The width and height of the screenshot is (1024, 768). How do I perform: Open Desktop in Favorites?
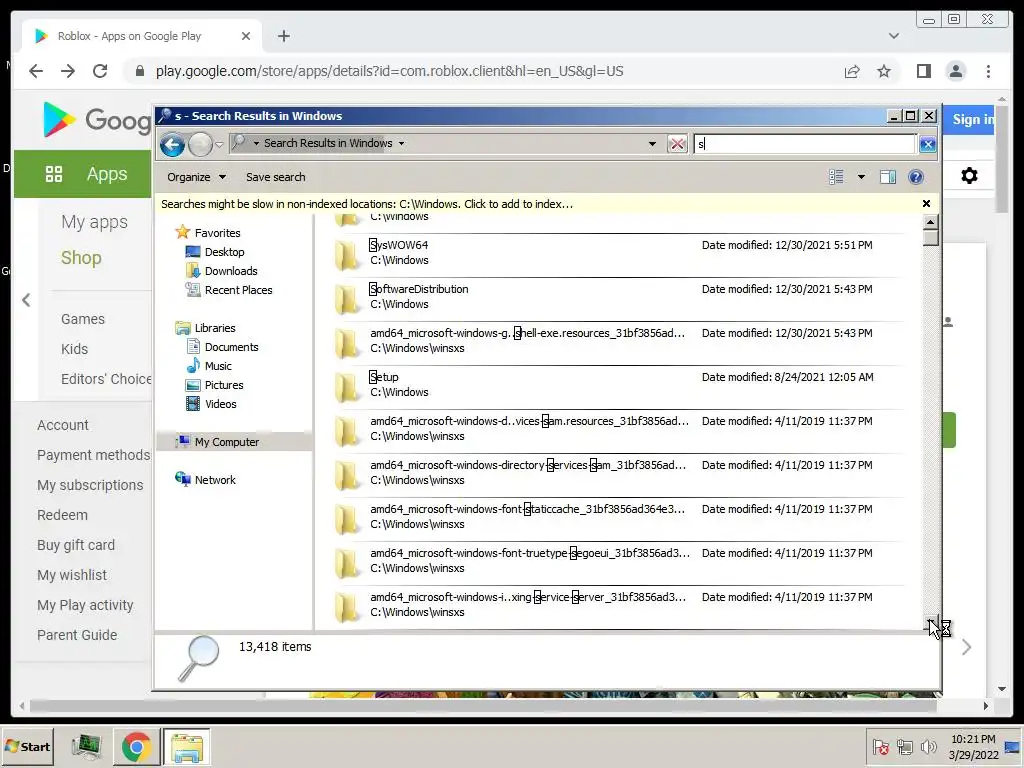click(x=224, y=252)
